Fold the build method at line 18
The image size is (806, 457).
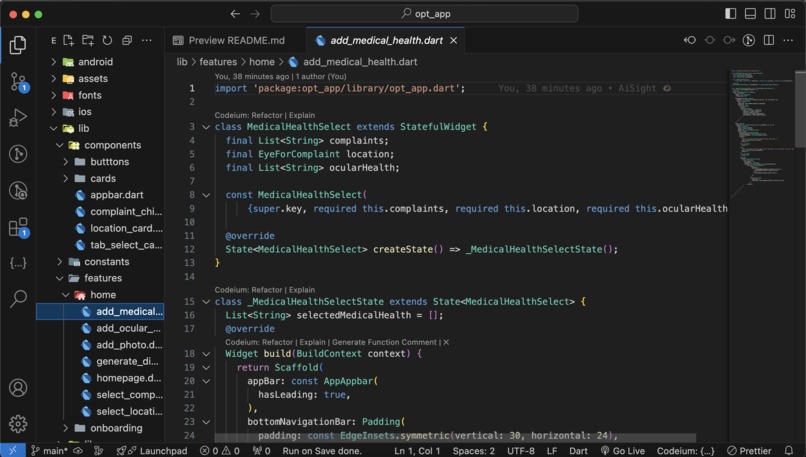tap(206, 354)
